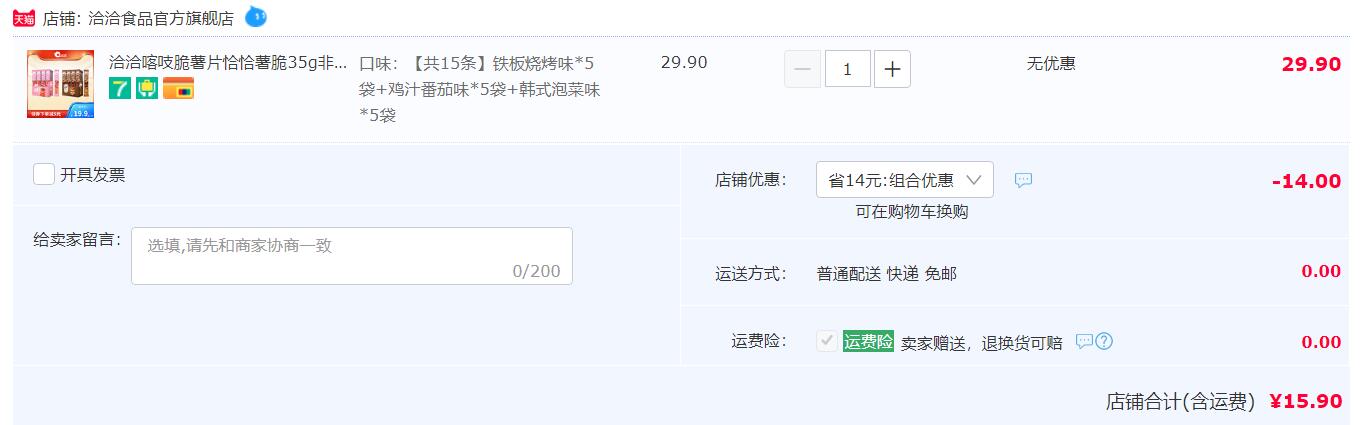Toggle the 运费险 checkbox
The image size is (1368, 425).
pos(827,341)
